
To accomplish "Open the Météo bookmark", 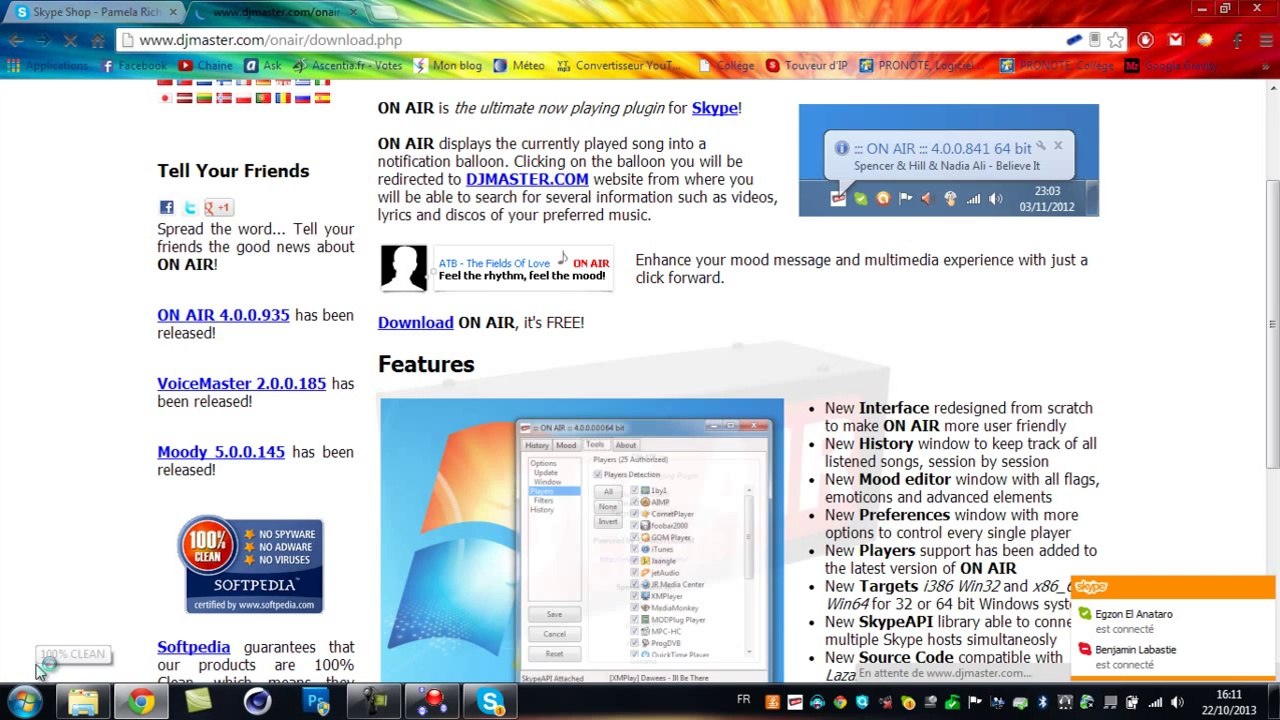I will pyautogui.click(x=519, y=66).
